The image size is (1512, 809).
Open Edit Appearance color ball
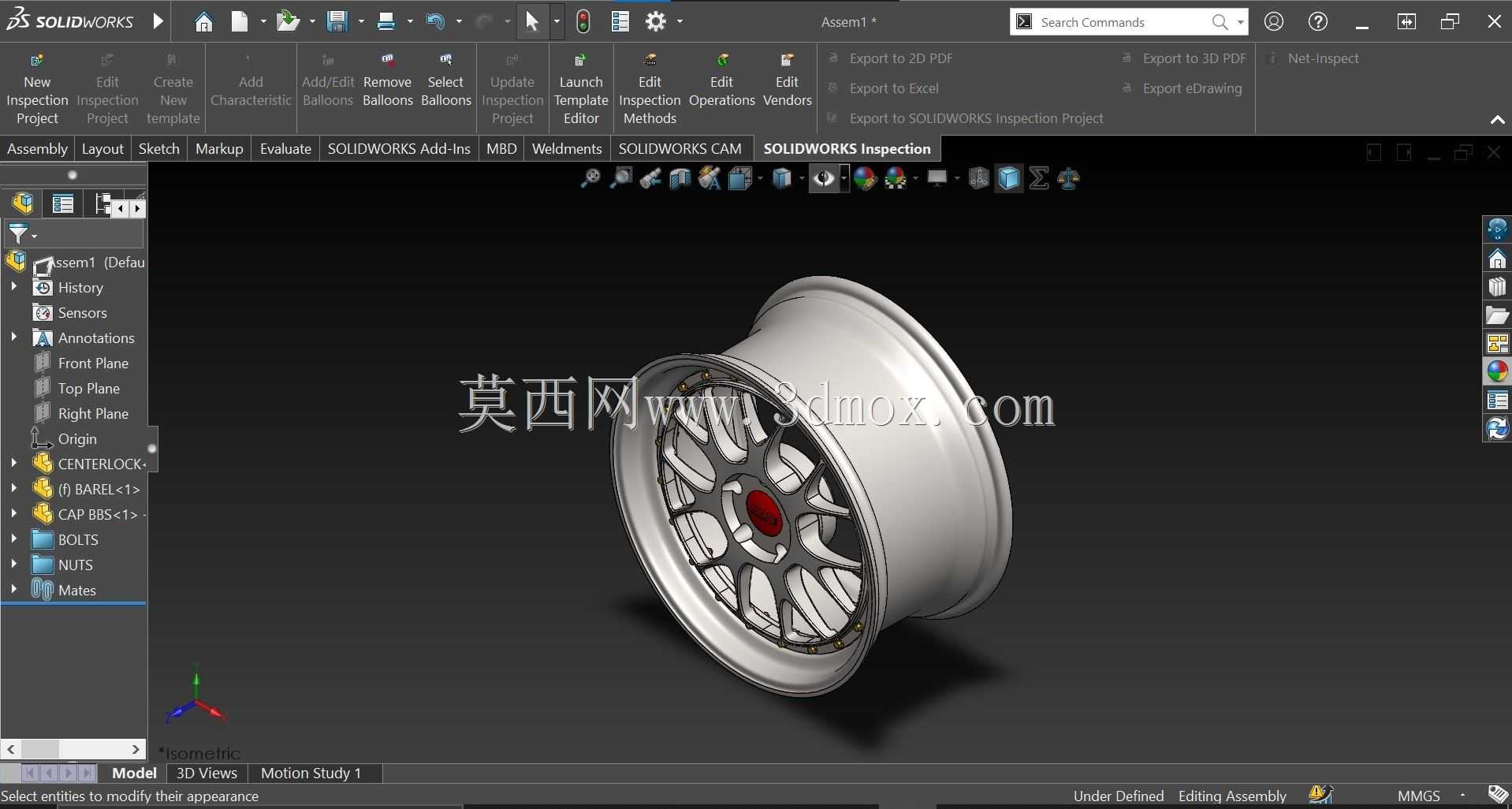(x=865, y=179)
